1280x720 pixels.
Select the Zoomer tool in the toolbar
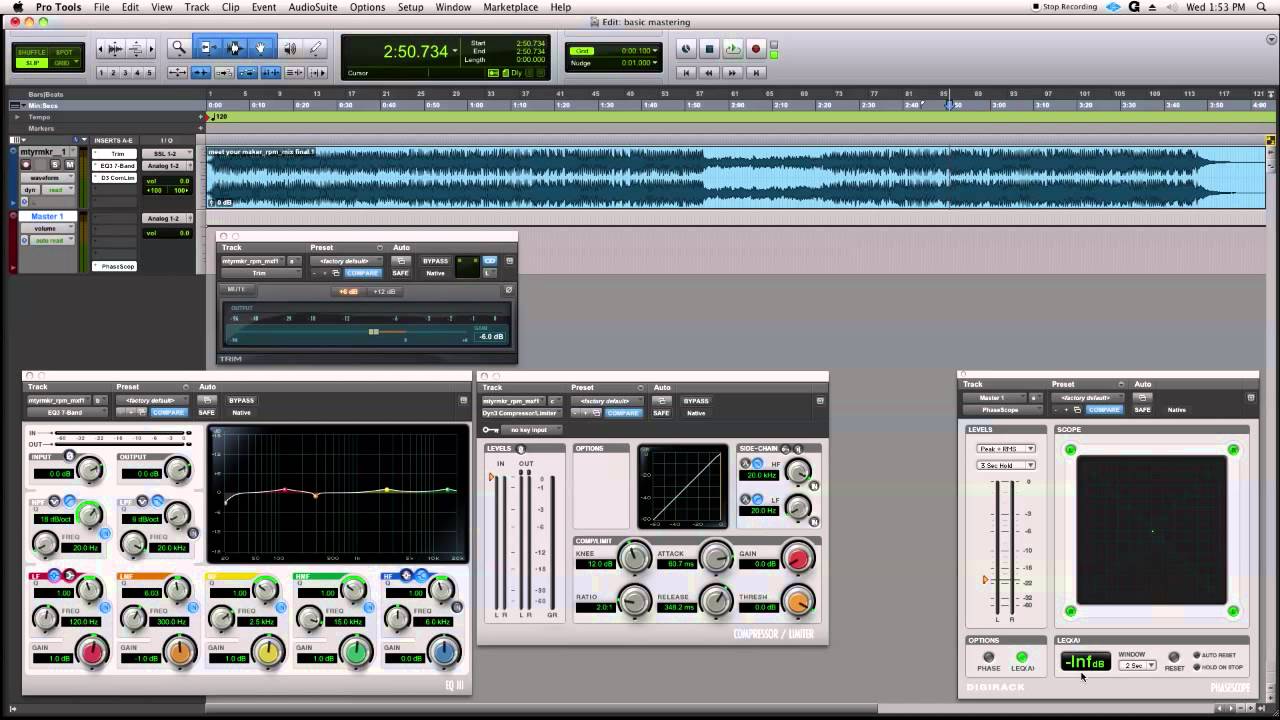tap(179, 47)
